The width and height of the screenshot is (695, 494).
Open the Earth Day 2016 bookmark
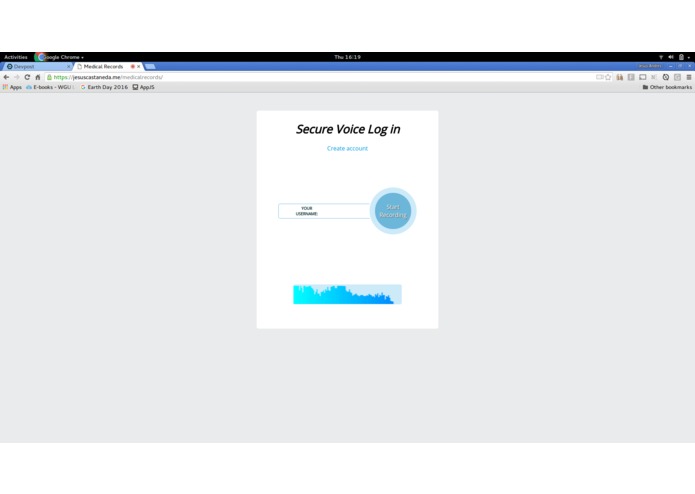(104, 87)
